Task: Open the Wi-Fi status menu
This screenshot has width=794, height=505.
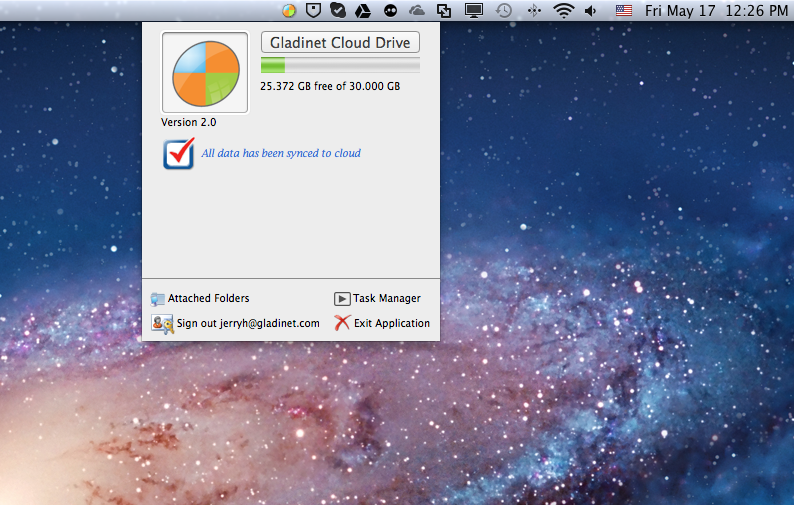Action: click(x=564, y=11)
